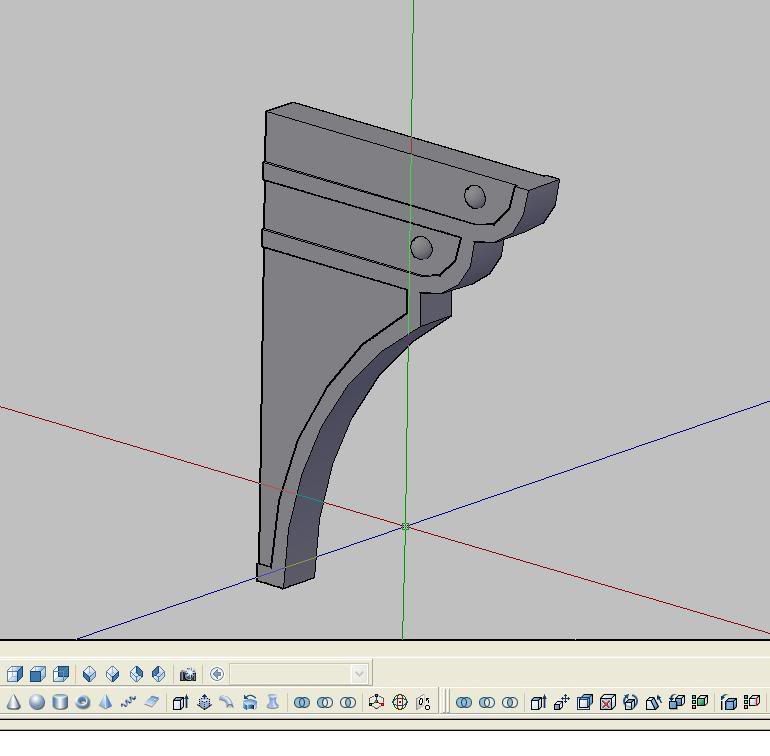Open the dropdown beside the back arrow
The height and width of the screenshot is (756, 770).
coord(360,674)
